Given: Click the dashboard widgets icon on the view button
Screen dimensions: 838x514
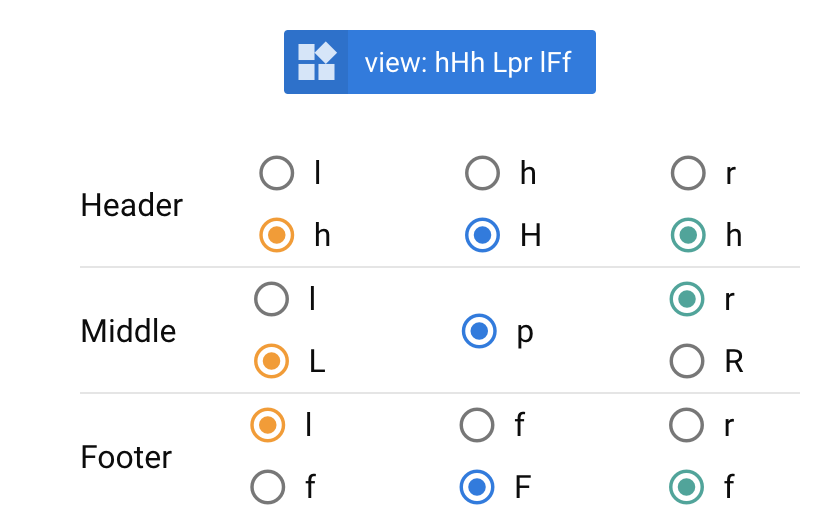Looking at the screenshot, I should [317, 62].
